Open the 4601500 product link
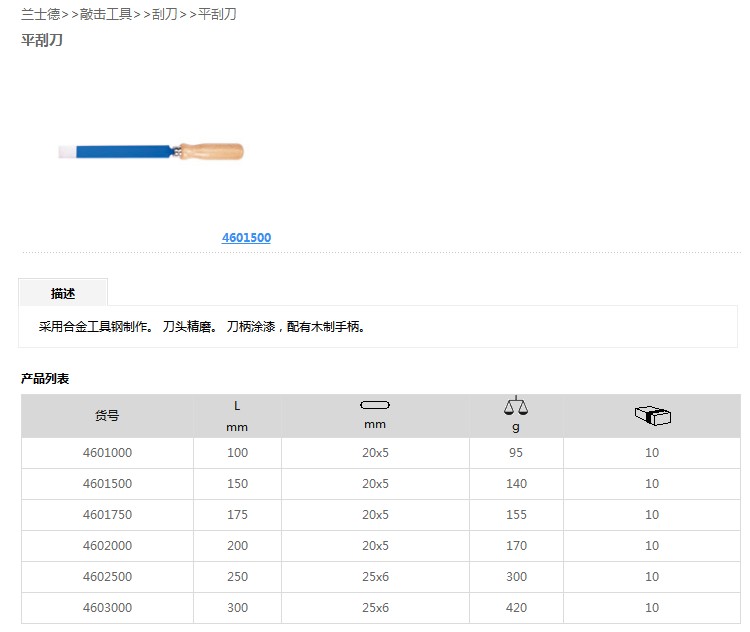The width and height of the screenshot is (750, 632). point(246,238)
